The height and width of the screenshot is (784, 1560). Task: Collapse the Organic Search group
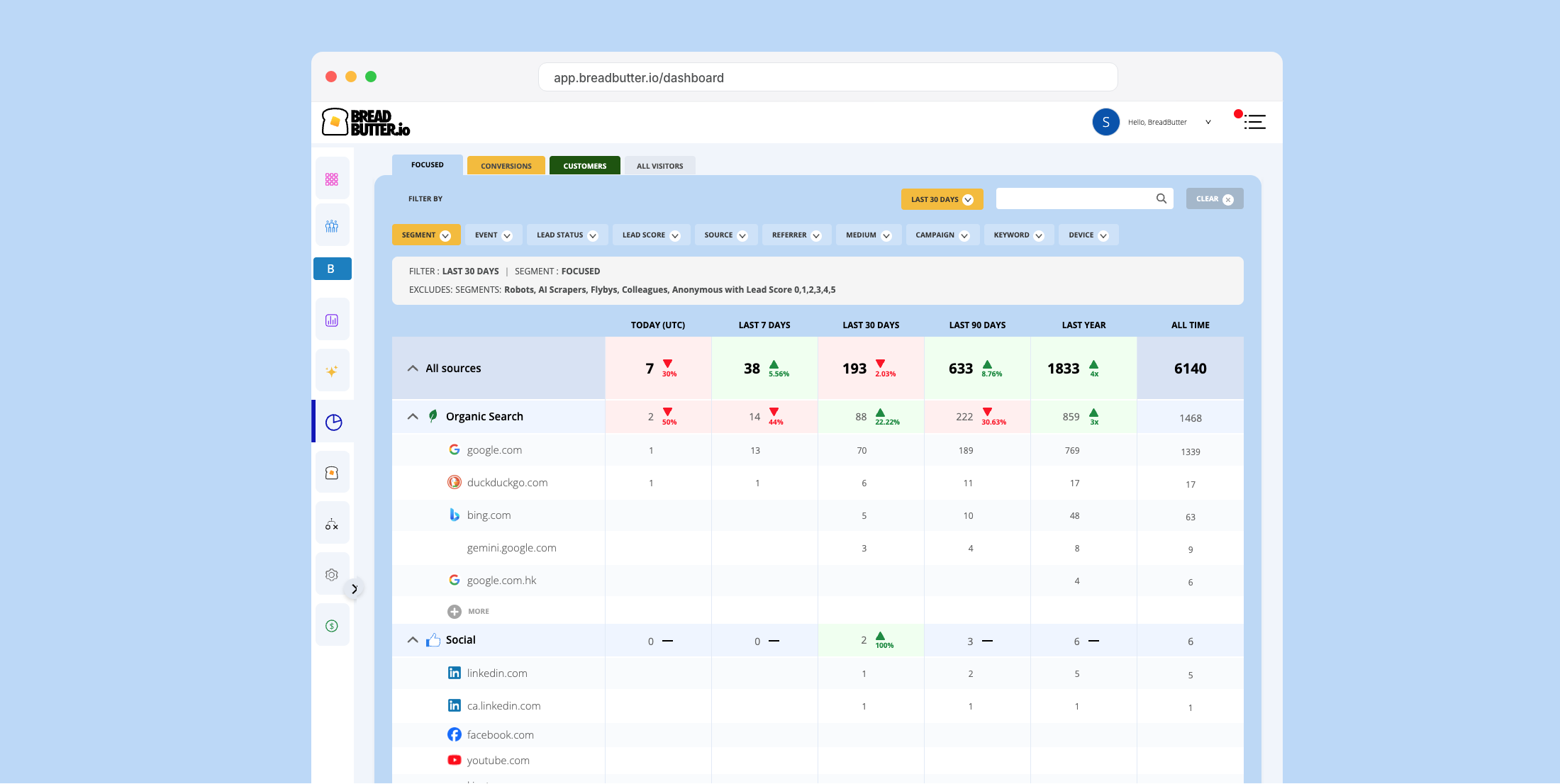[x=413, y=417]
